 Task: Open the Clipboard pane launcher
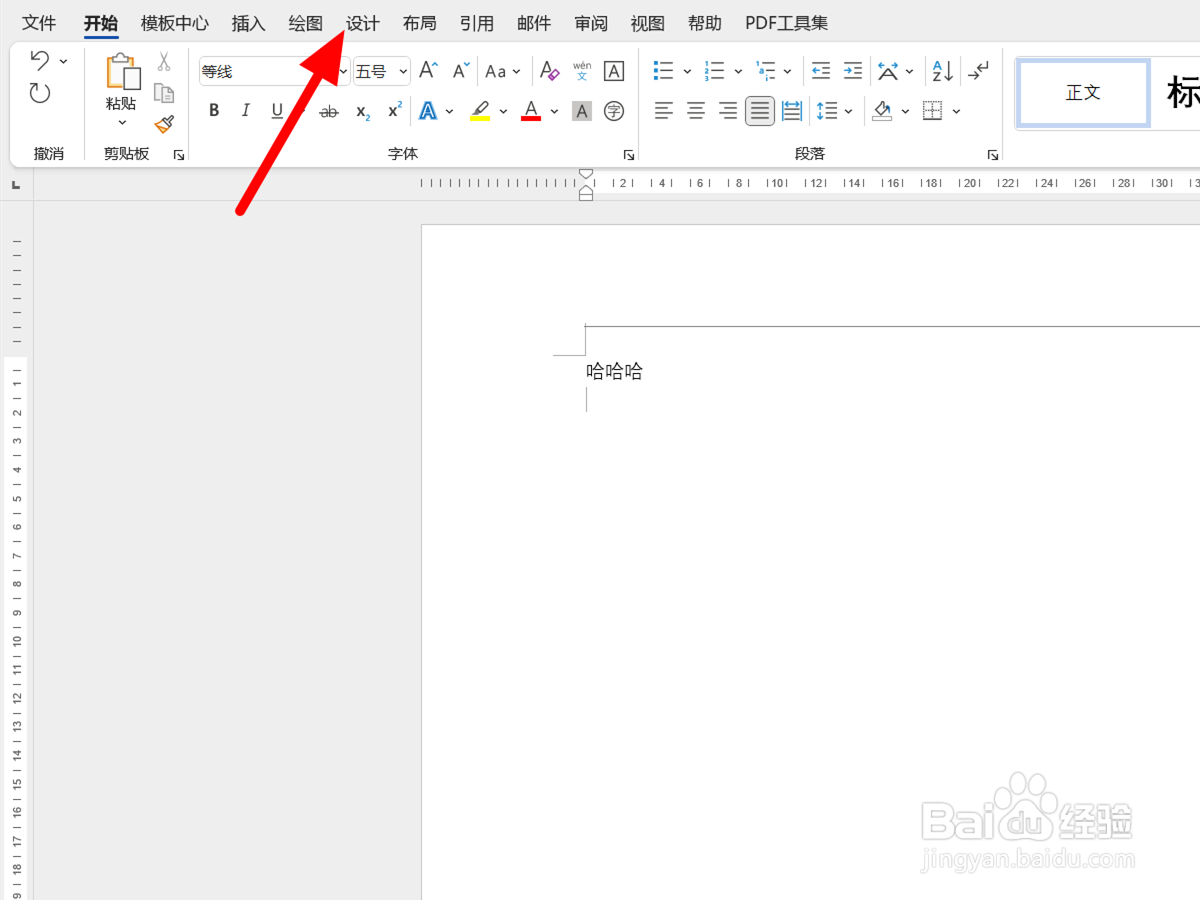tap(179, 155)
